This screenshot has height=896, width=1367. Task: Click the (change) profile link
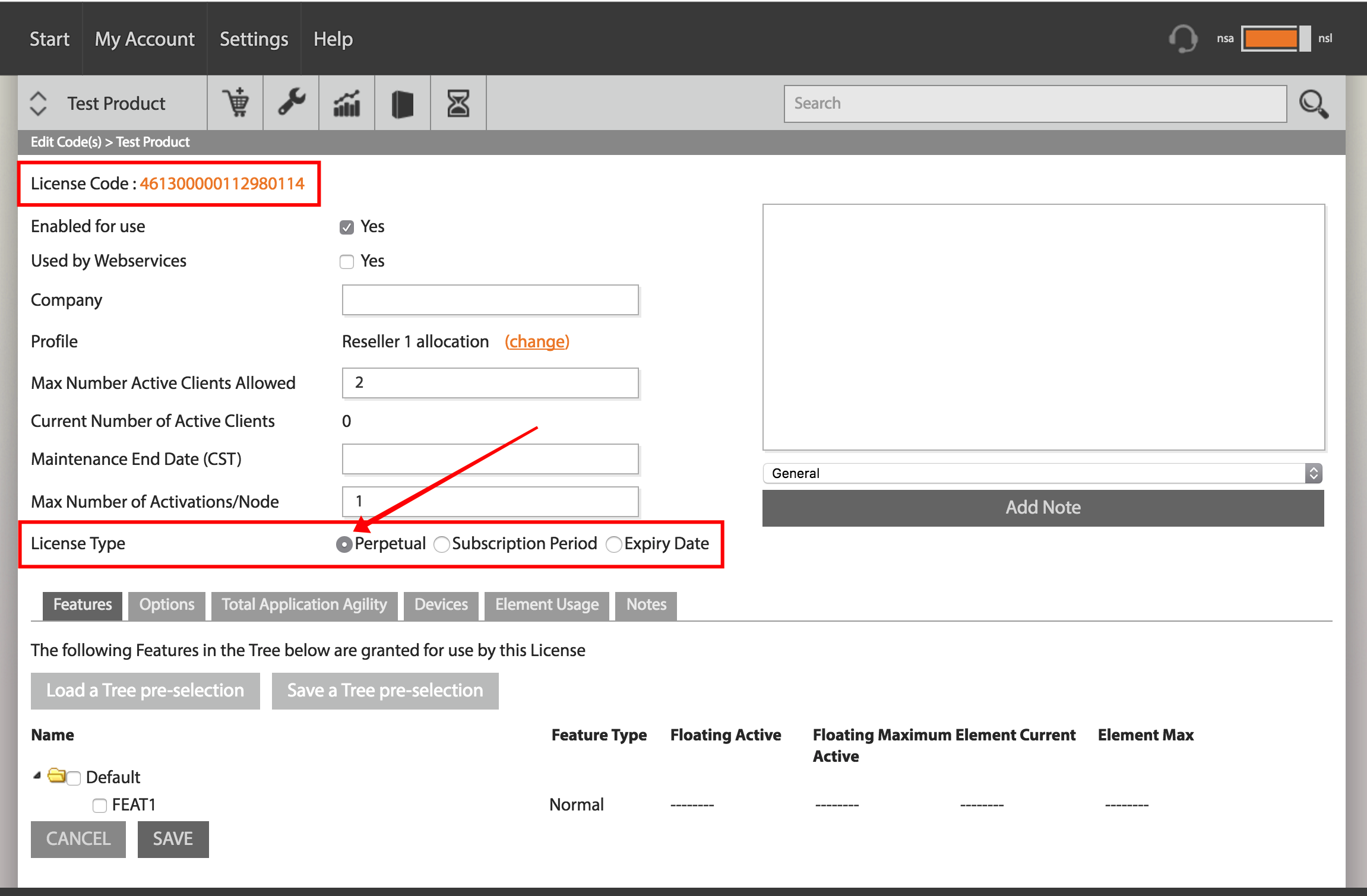[537, 342]
